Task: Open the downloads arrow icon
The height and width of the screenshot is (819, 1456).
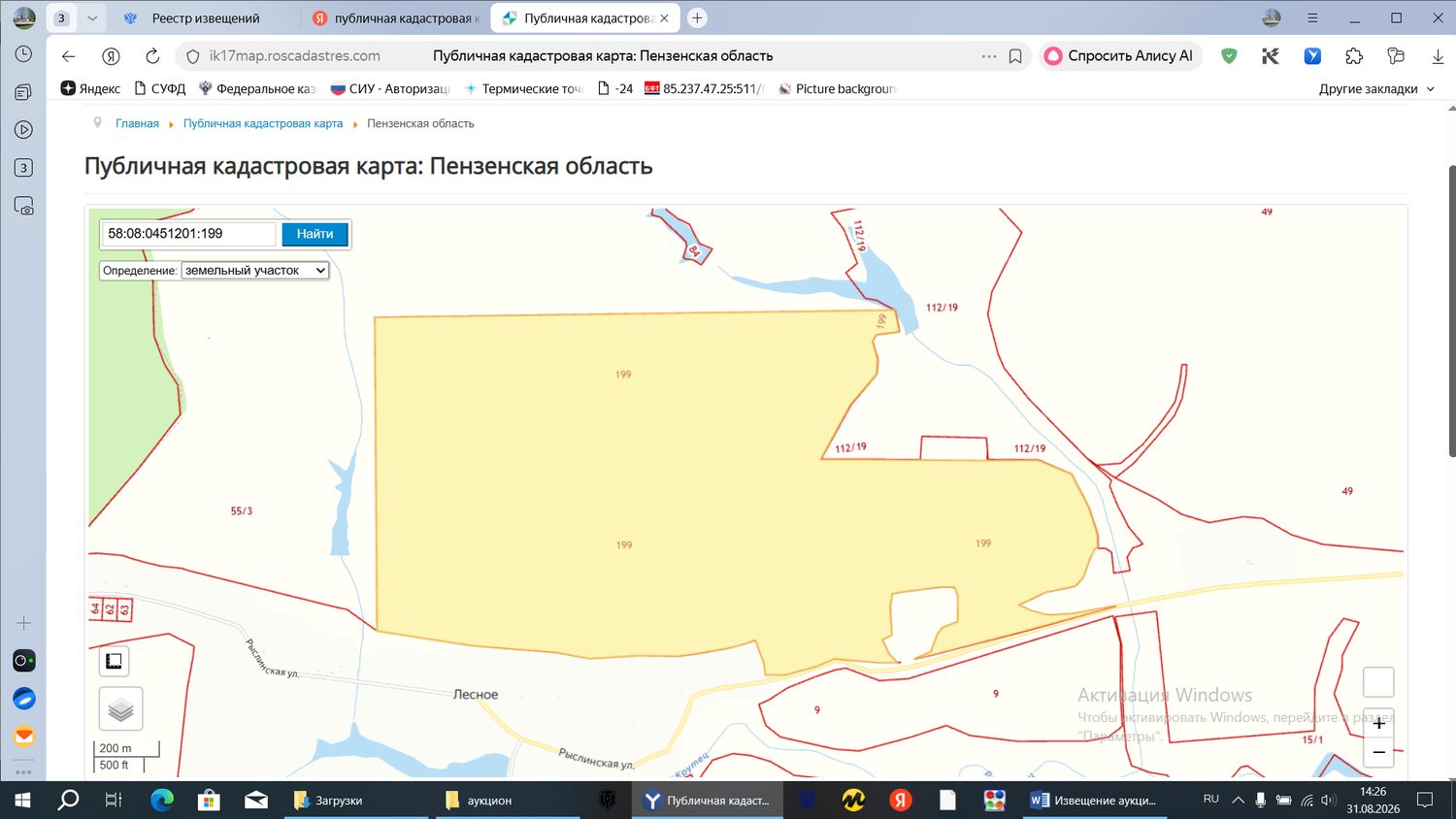Action: 1438,56
